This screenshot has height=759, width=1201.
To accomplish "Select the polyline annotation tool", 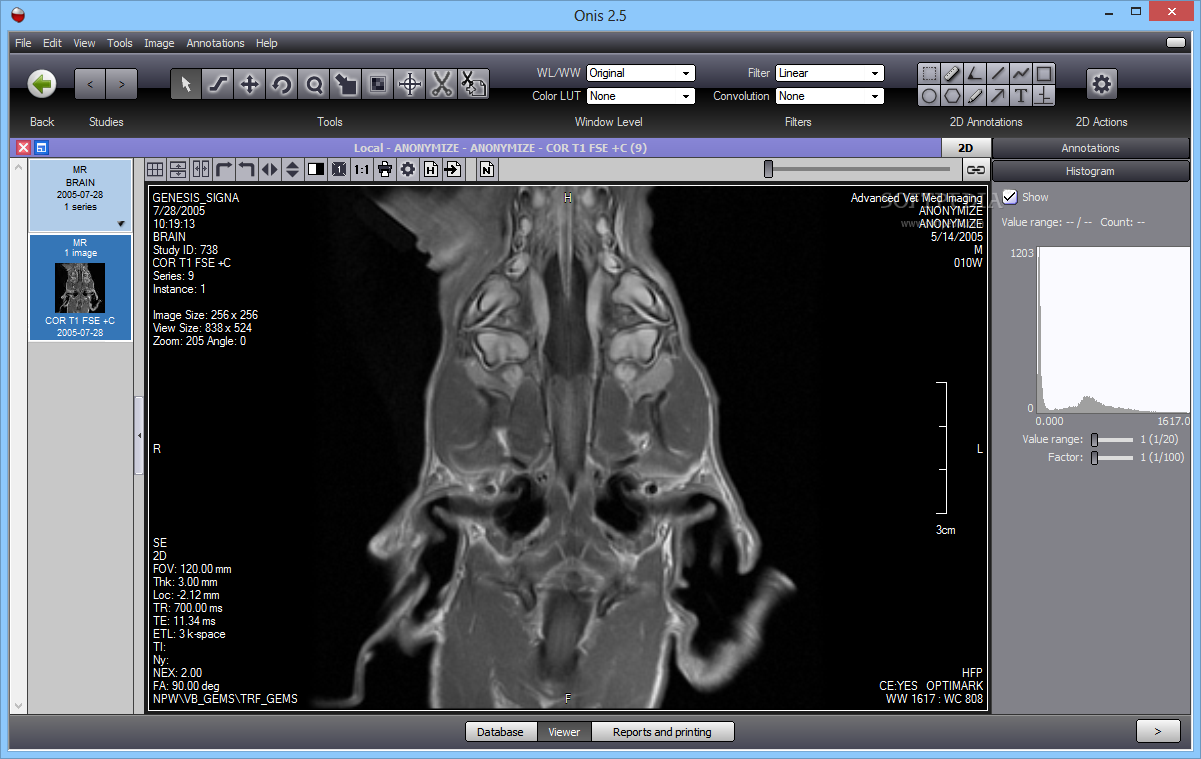I will [x=1021, y=73].
